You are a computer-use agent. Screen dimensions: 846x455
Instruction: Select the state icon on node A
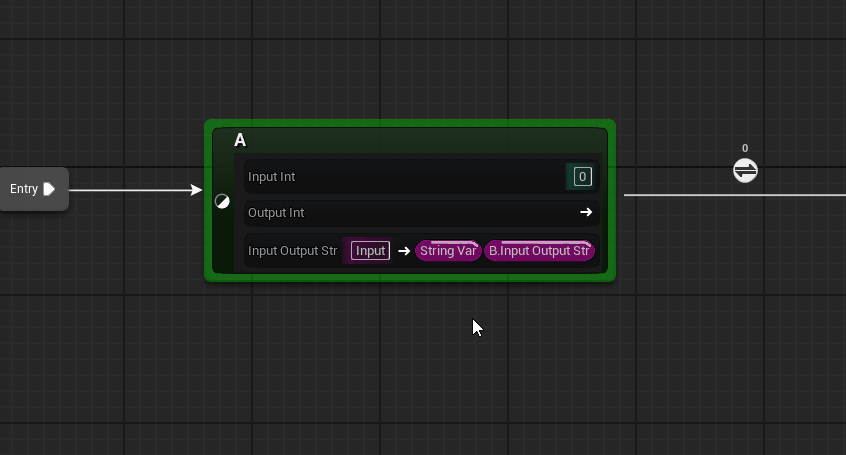click(222, 201)
